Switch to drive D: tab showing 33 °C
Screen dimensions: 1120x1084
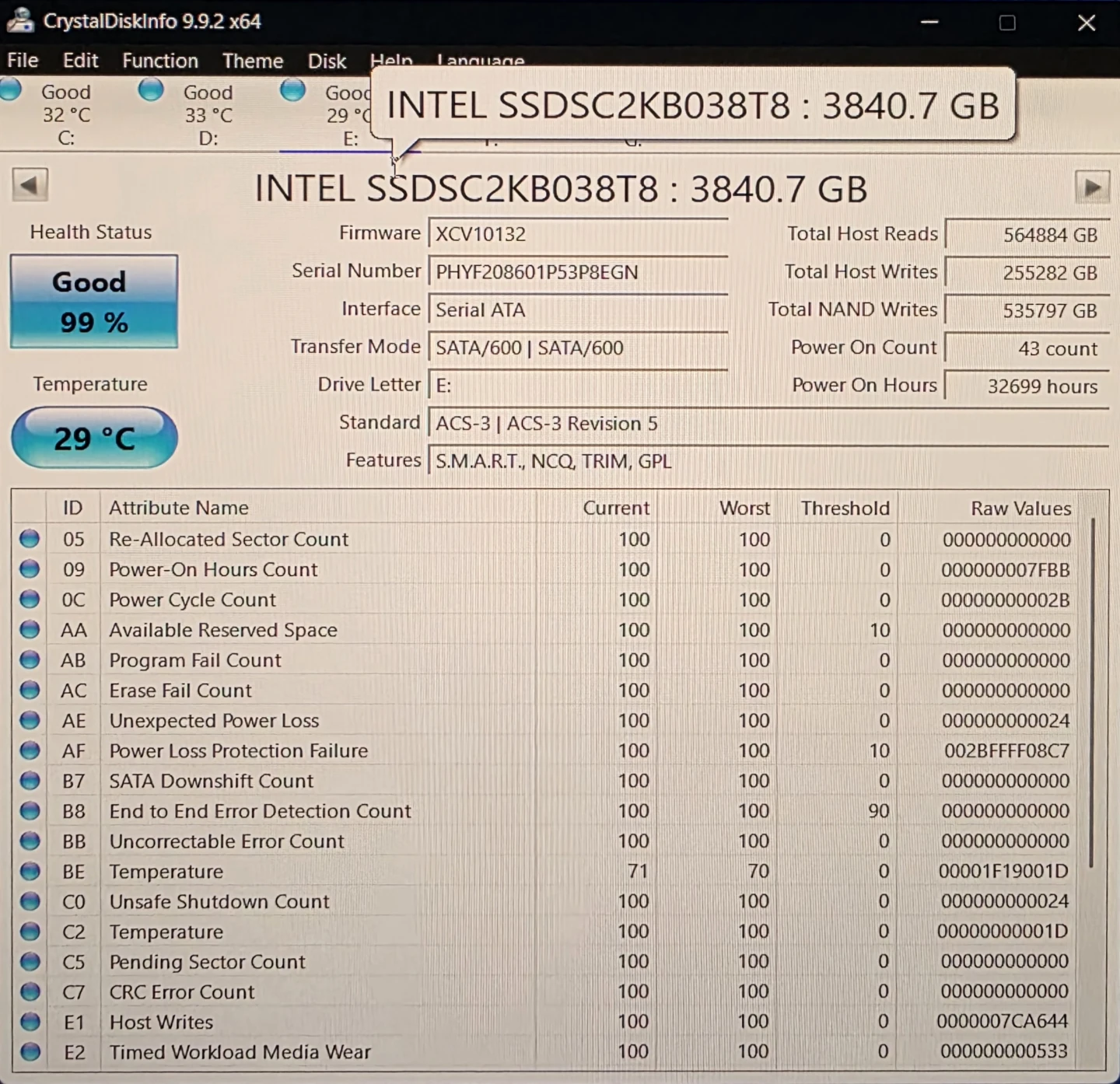pyautogui.click(x=208, y=114)
